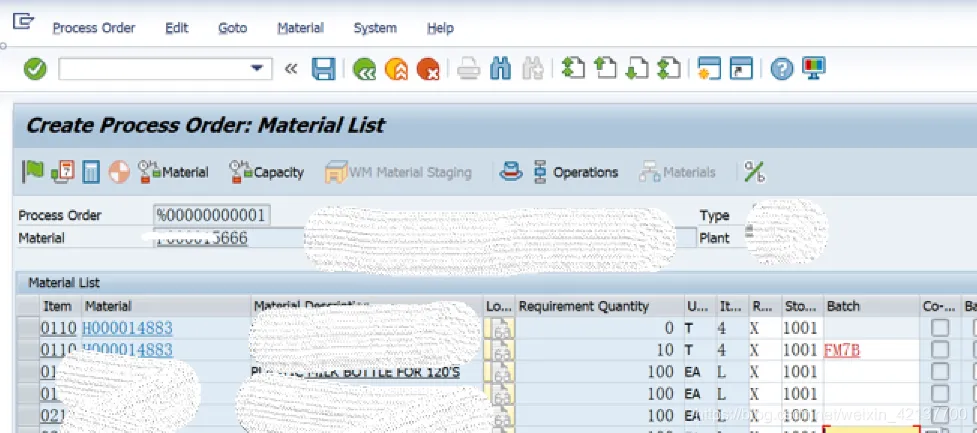Open long text icon for MILK BOTTLE row
The width and height of the screenshot is (977, 433).
click(500, 372)
